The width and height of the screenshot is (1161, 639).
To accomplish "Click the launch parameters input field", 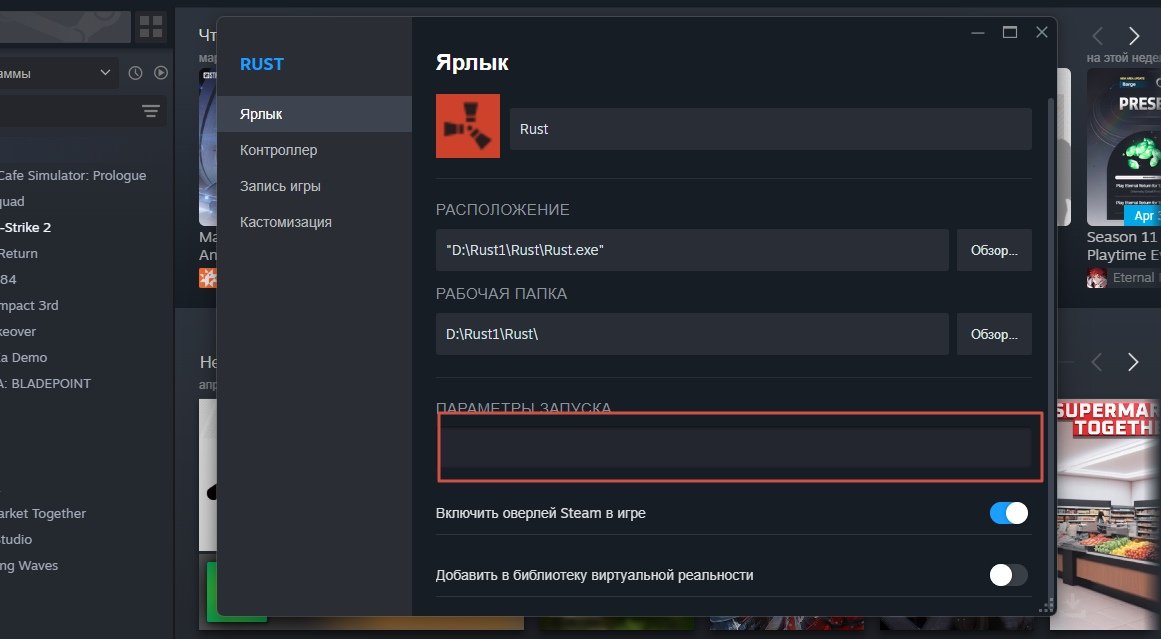I will click(735, 447).
